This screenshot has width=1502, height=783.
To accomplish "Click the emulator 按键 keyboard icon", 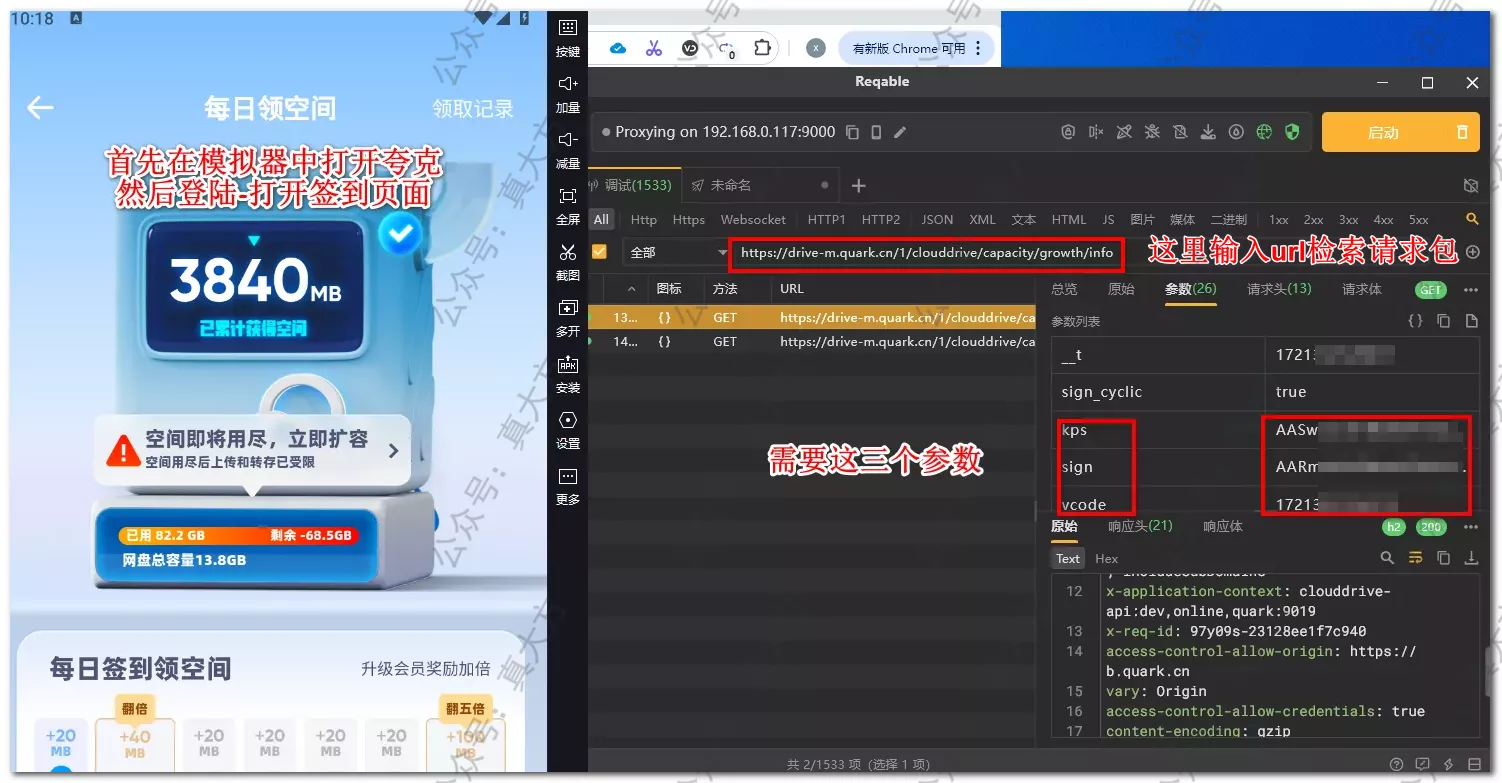I will [567, 27].
